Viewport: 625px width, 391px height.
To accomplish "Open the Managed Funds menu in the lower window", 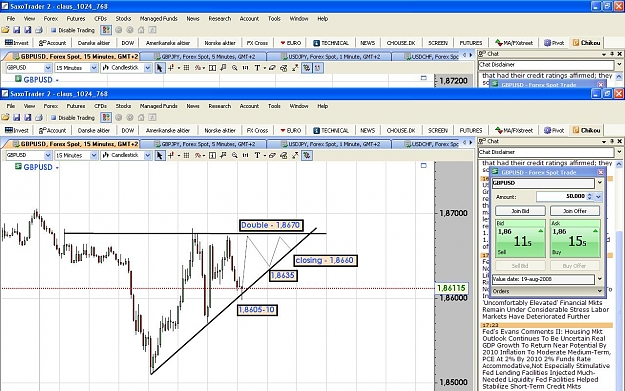I will coord(159,106).
